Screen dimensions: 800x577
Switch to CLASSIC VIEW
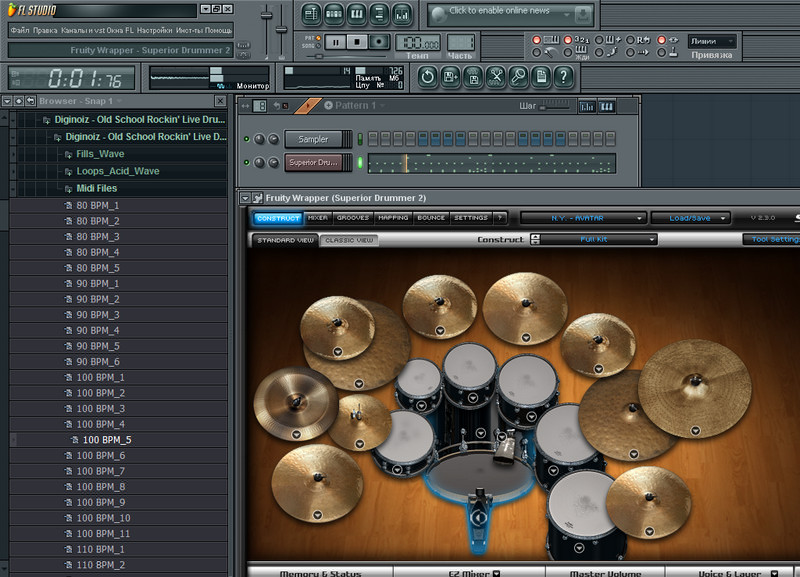click(349, 240)
